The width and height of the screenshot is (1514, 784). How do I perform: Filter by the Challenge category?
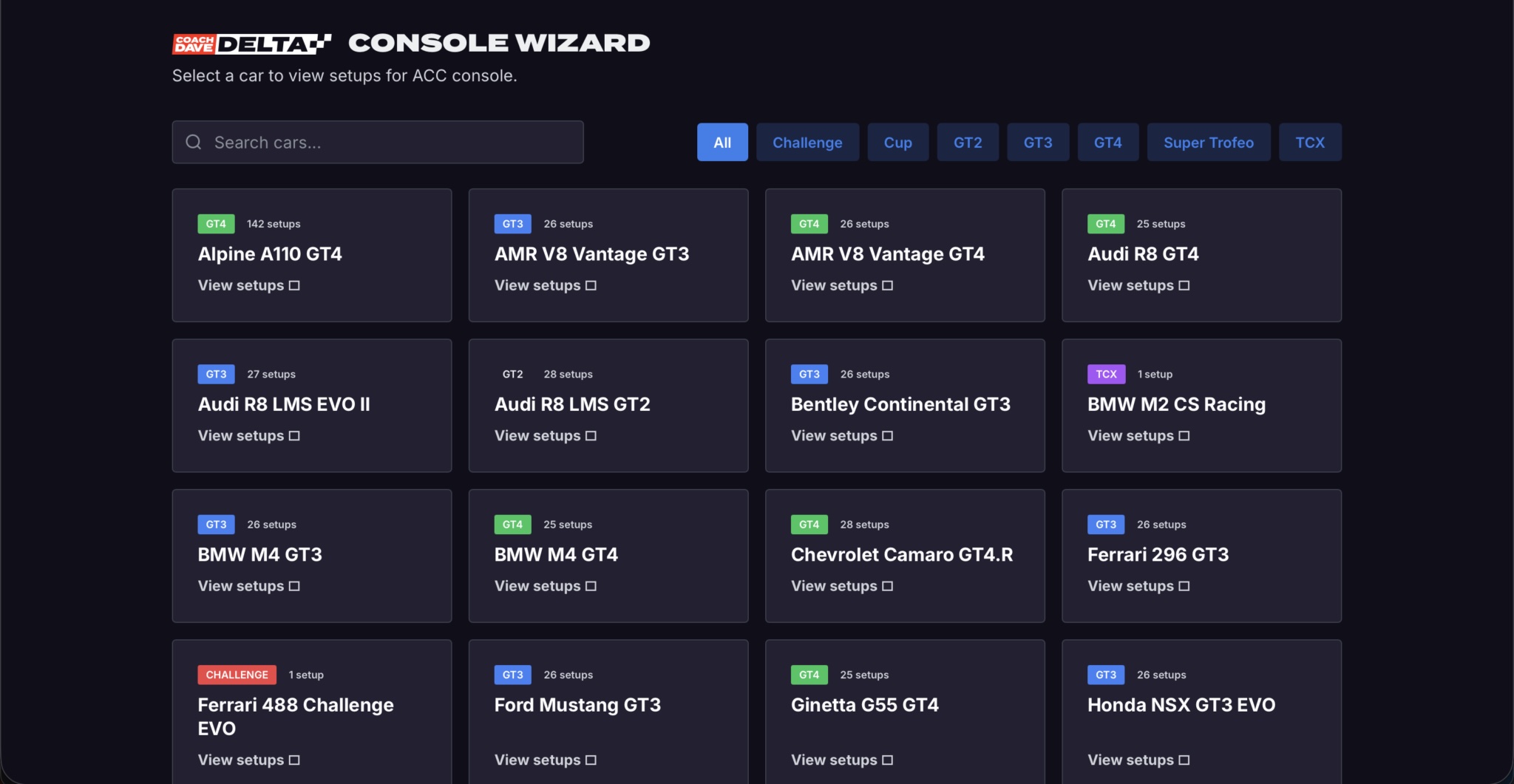[807, 142]
